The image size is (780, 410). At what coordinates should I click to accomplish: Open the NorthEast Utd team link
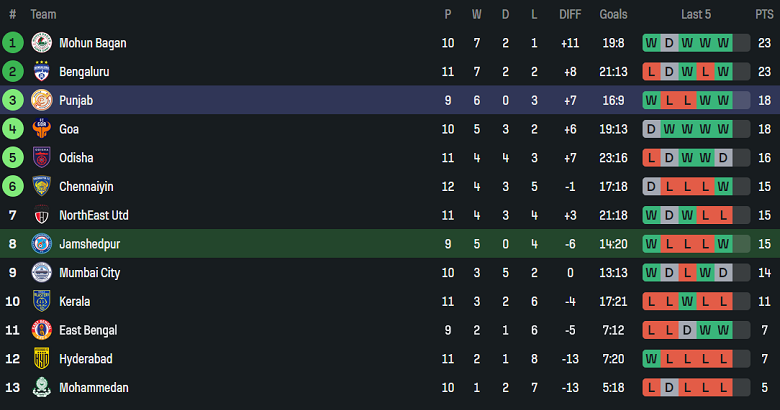(x=94, y=215)
